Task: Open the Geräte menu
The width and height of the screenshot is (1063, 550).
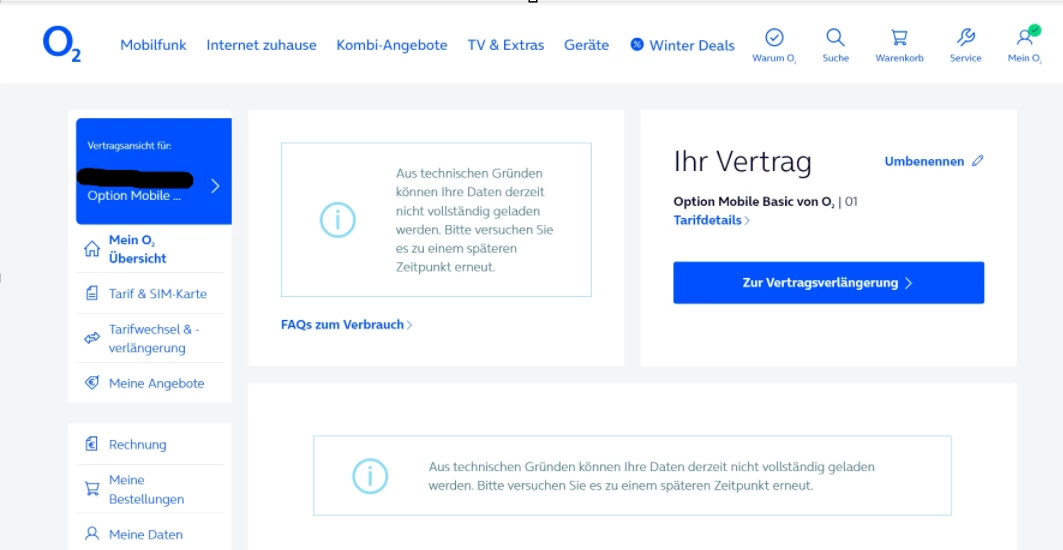Action: point(586,45)
